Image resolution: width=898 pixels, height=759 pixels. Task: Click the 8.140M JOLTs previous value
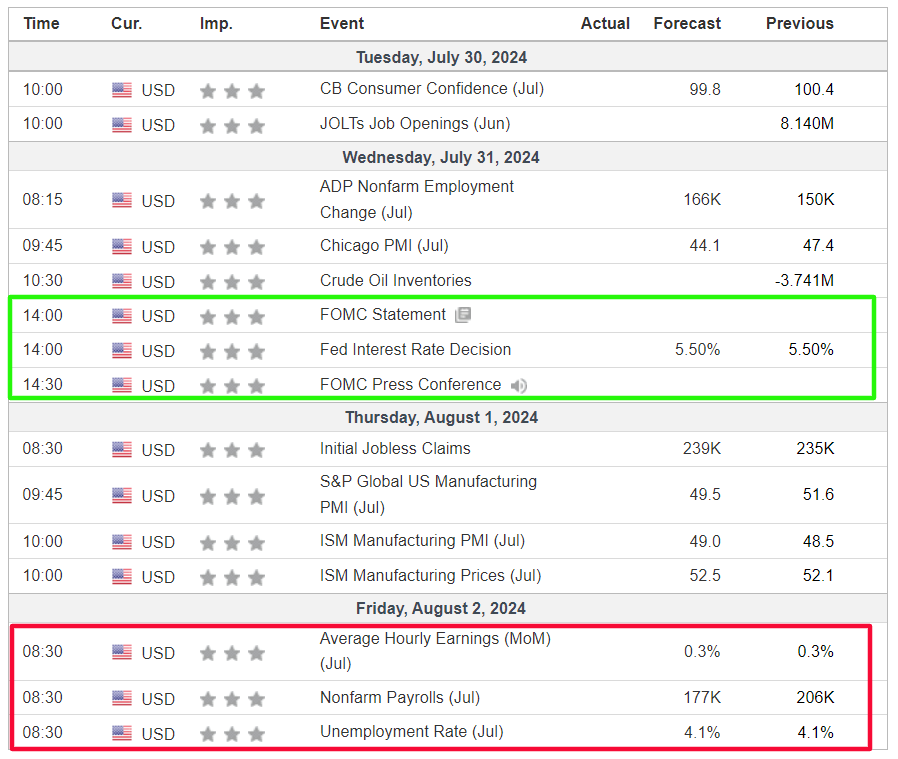point(807,124)
